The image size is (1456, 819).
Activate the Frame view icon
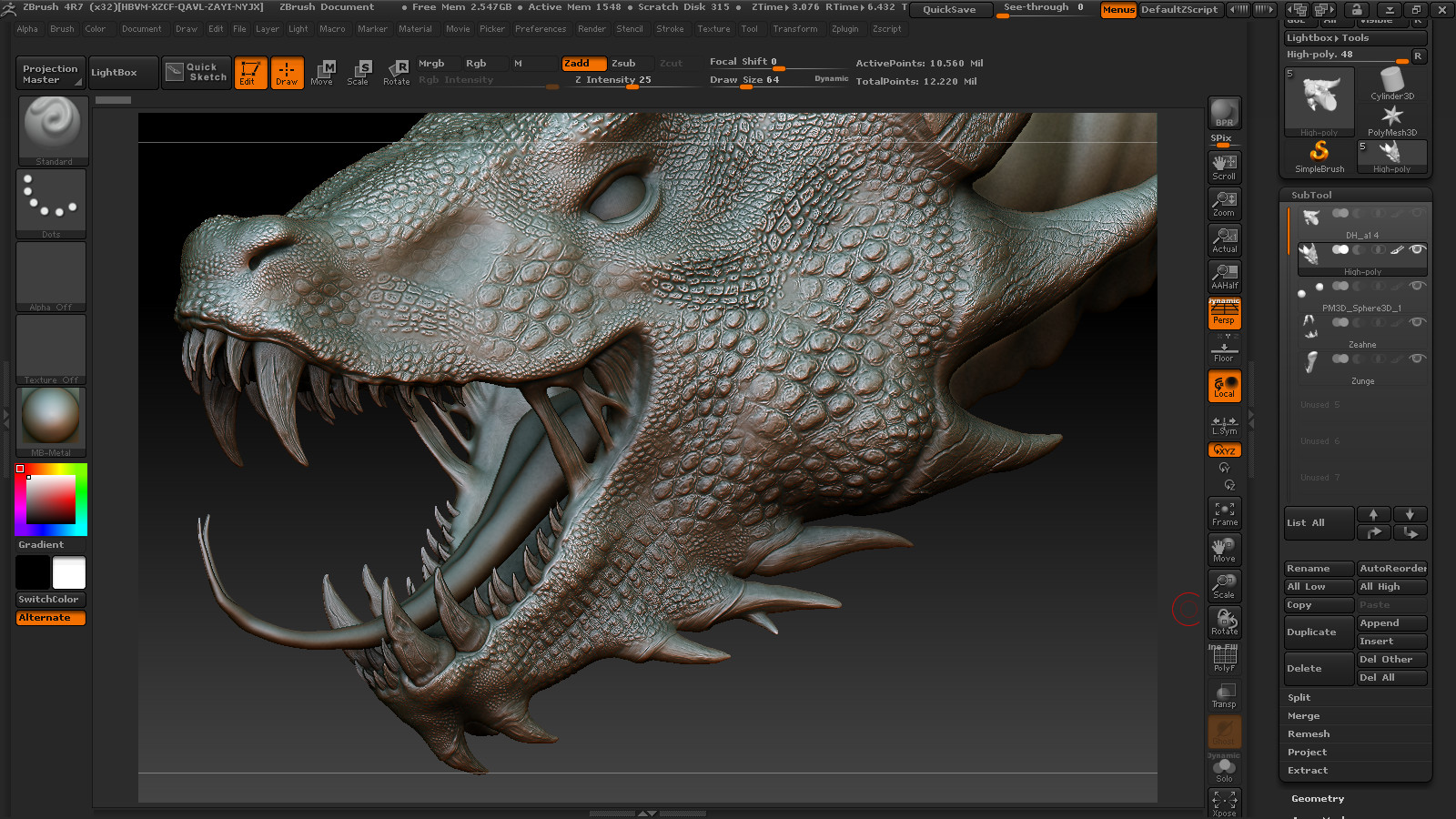(1224, 512)
